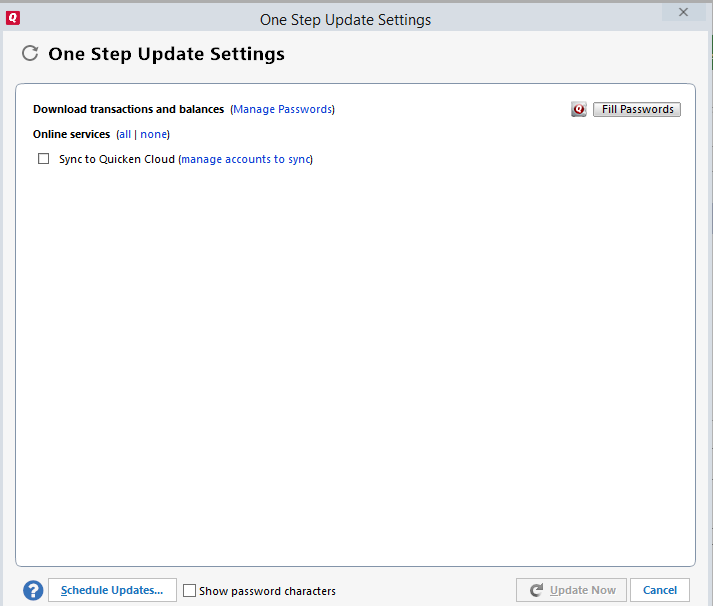This screenshot has width=713, height=606.
Task: Cancel the One Step Update Settings
Action: (x=660, y=590)
